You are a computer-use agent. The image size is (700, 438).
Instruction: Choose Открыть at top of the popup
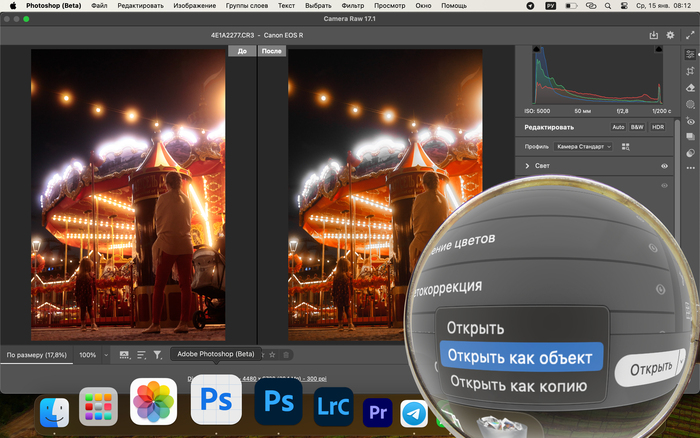click(476, 328)
